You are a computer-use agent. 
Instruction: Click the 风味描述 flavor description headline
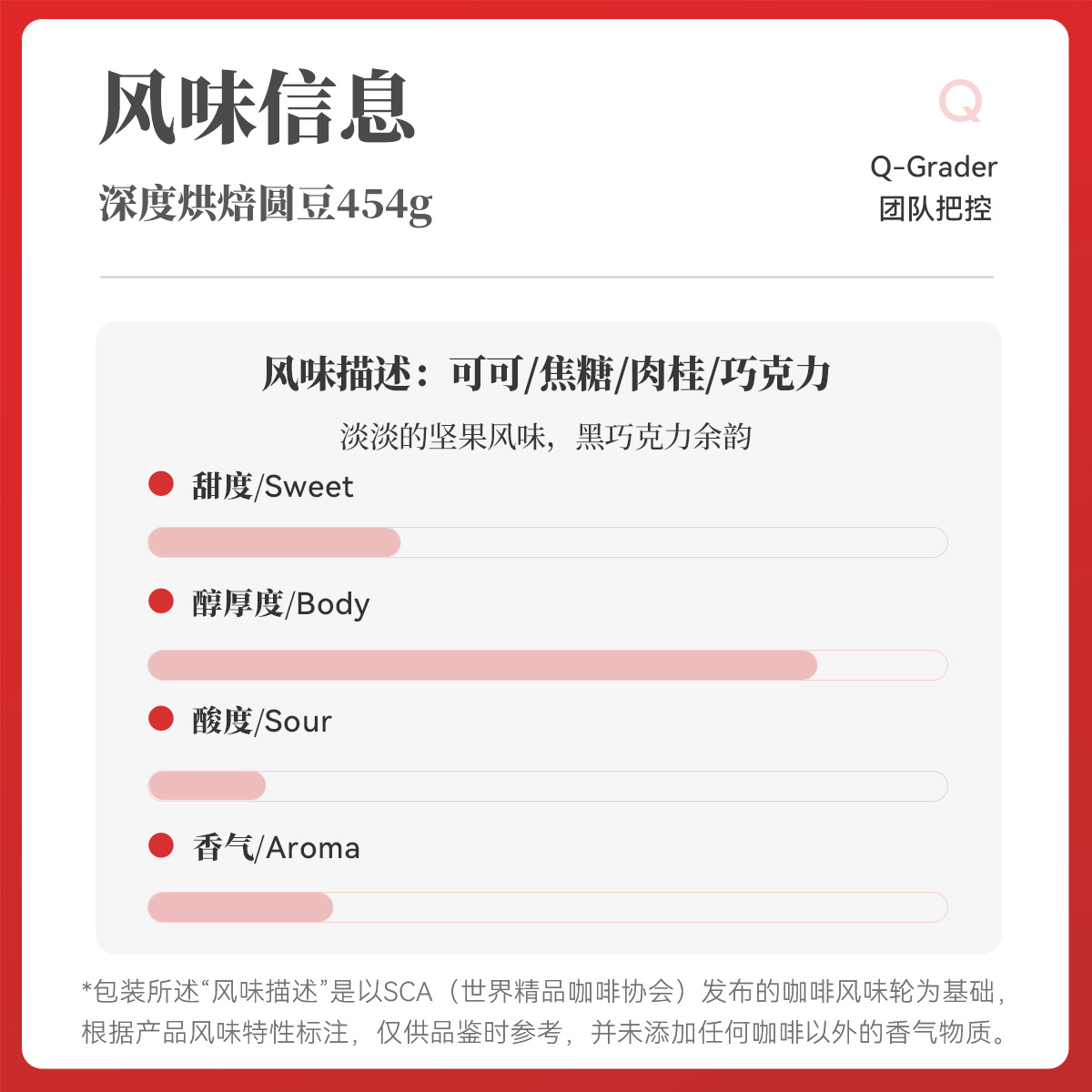[547, 374]
